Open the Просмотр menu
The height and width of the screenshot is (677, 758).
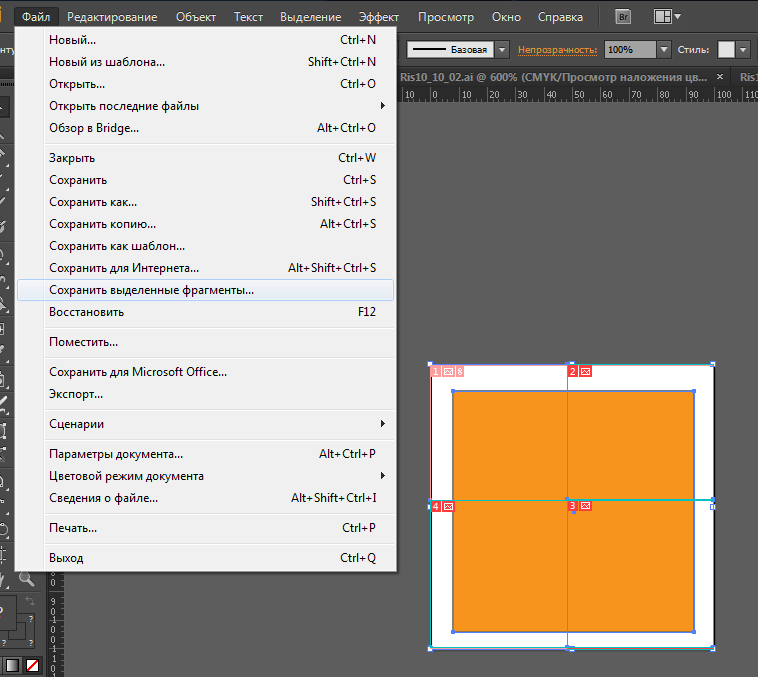coord(446,17)
